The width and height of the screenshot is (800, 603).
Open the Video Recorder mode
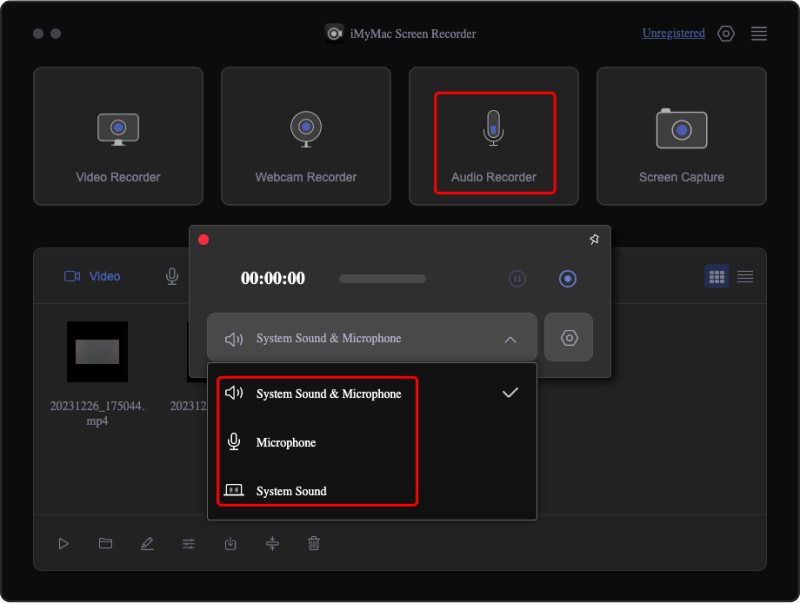coord(118,136)
